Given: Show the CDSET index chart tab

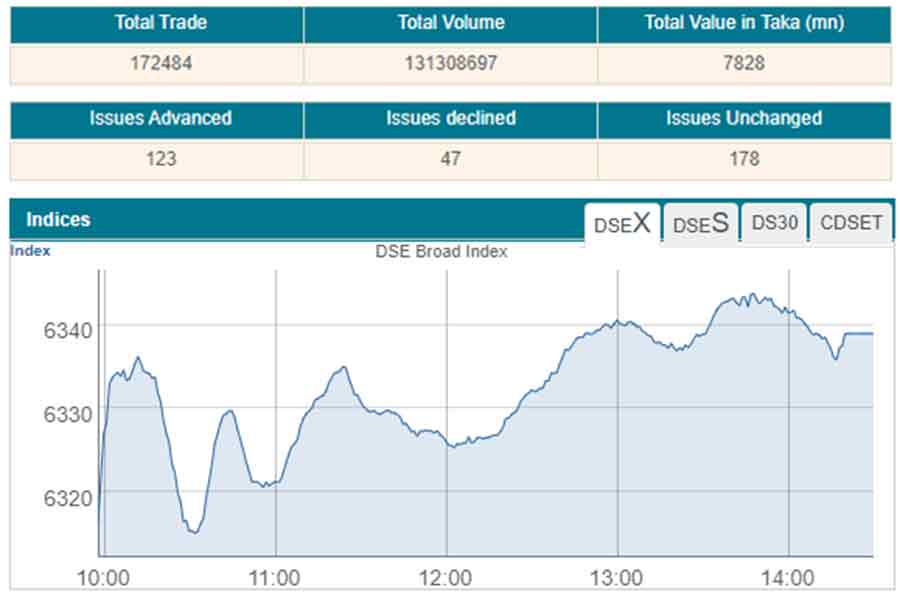Looking at the screenshot, I should [851, 223].
